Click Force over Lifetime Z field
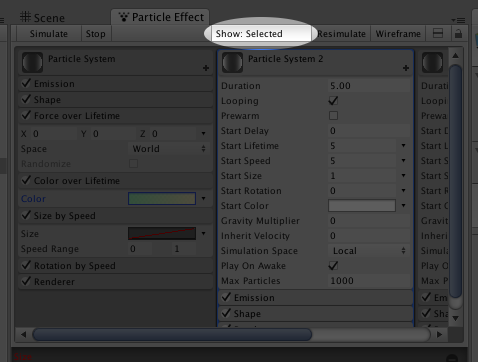The height and width of the screenshot is (362, 478). (173, 134)
